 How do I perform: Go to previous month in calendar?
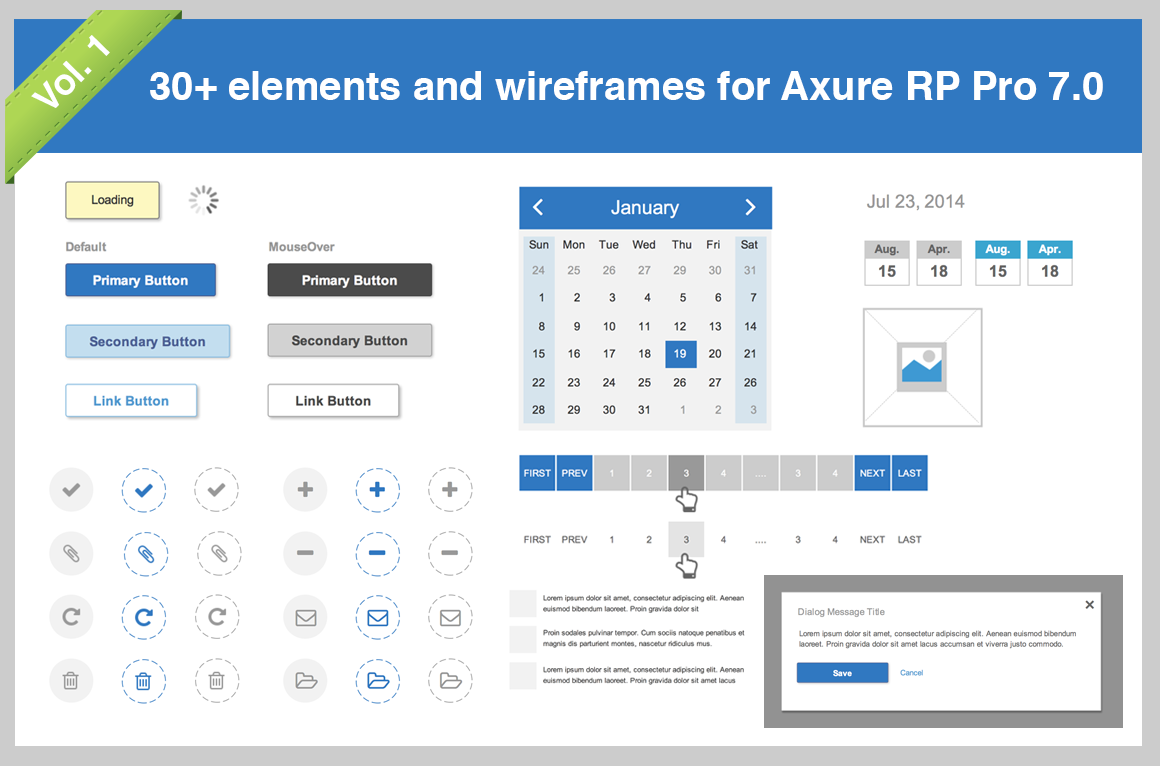pos(538,208)
